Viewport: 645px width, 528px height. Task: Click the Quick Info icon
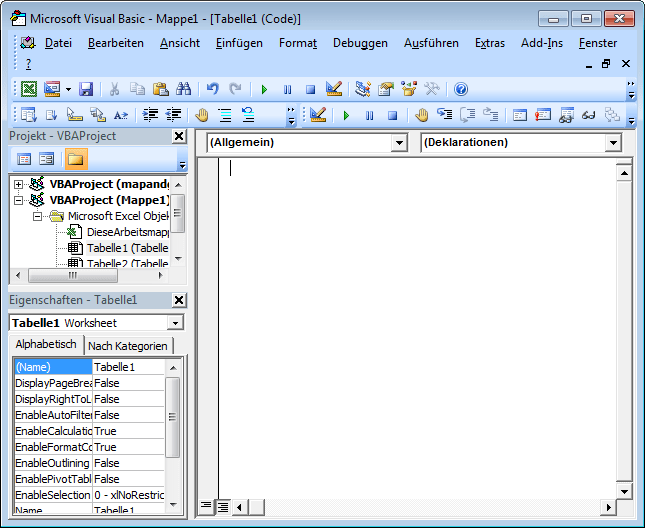pos(75,115)
